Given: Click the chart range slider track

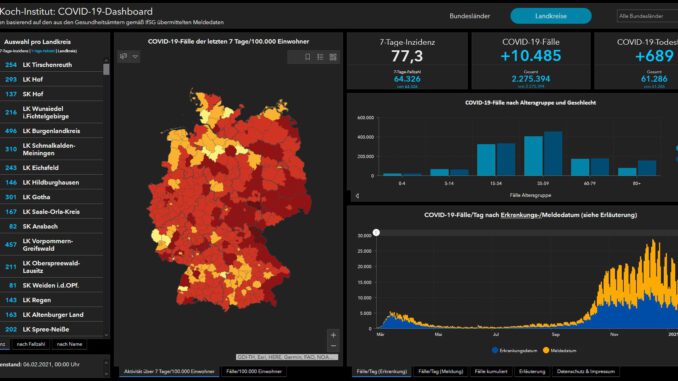Looking at the screenshot, I should pos(528,233).
